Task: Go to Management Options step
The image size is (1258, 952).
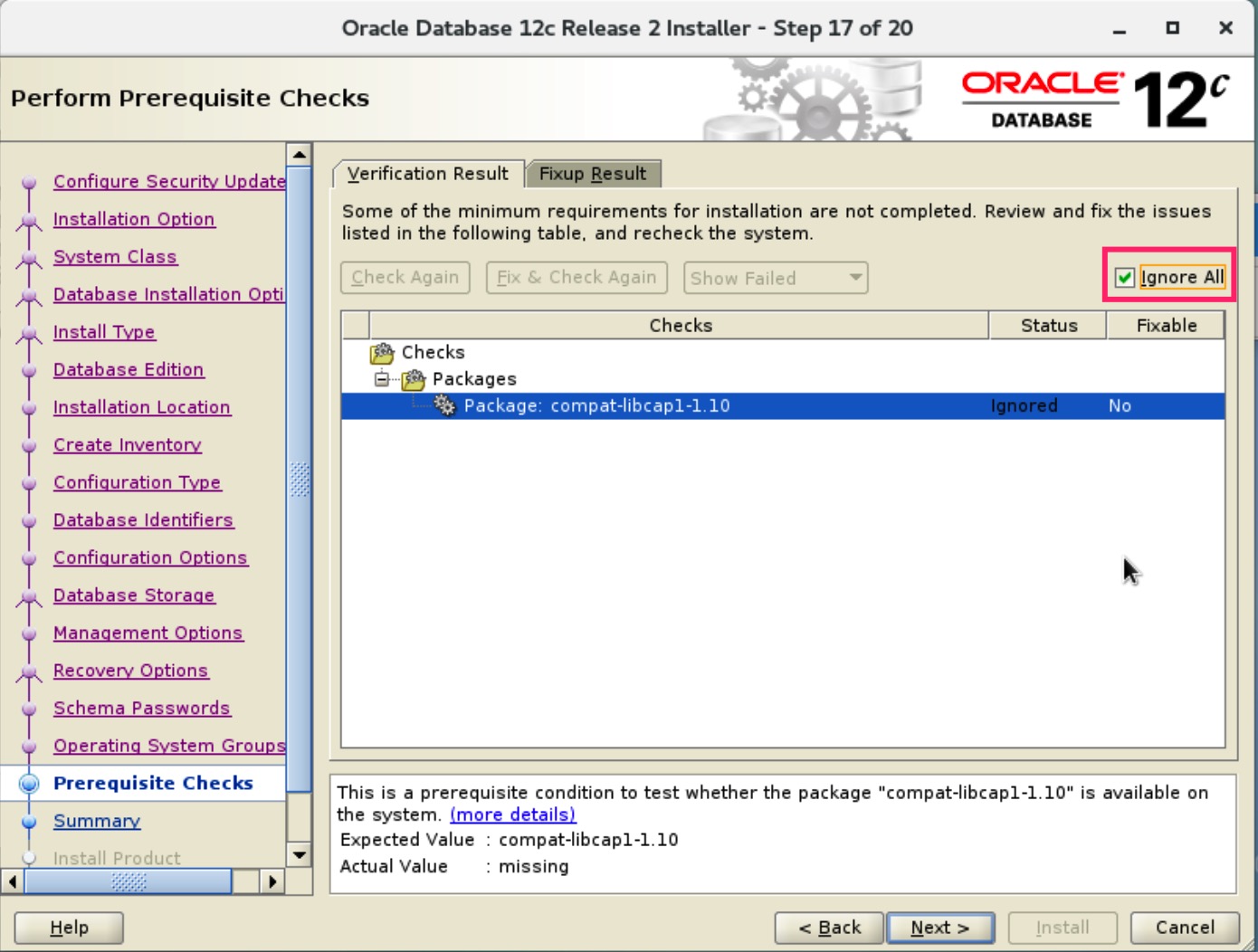Action: (x=148, y=633)
